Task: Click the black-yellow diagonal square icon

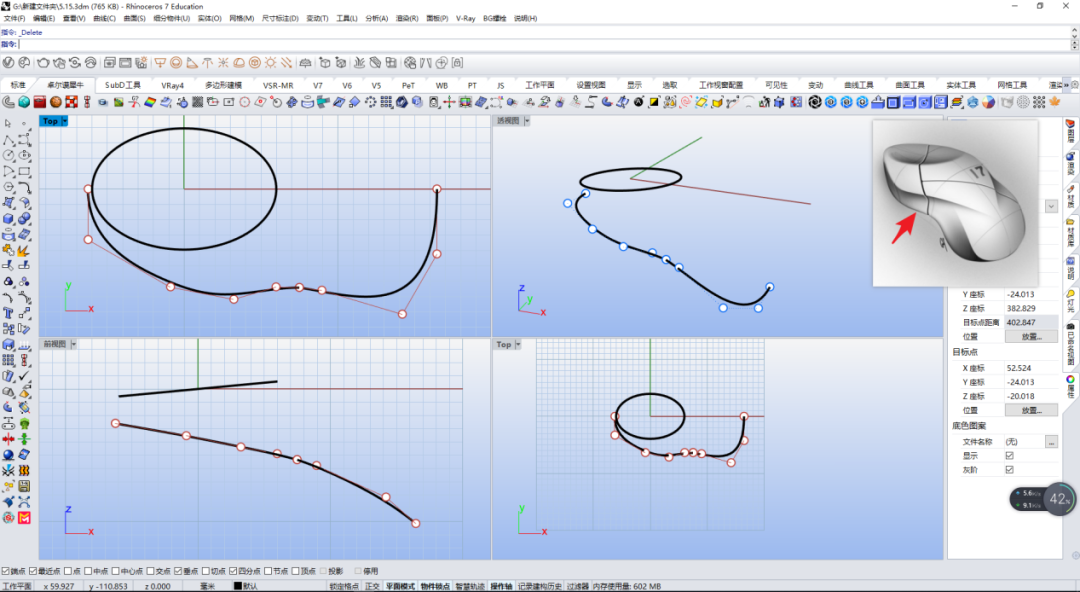Action: pyautogui.click(x=654, y=102)
